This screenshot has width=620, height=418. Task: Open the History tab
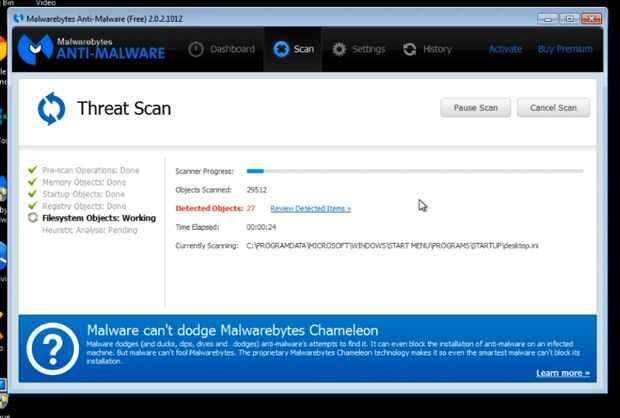click(x=427, y=49)
